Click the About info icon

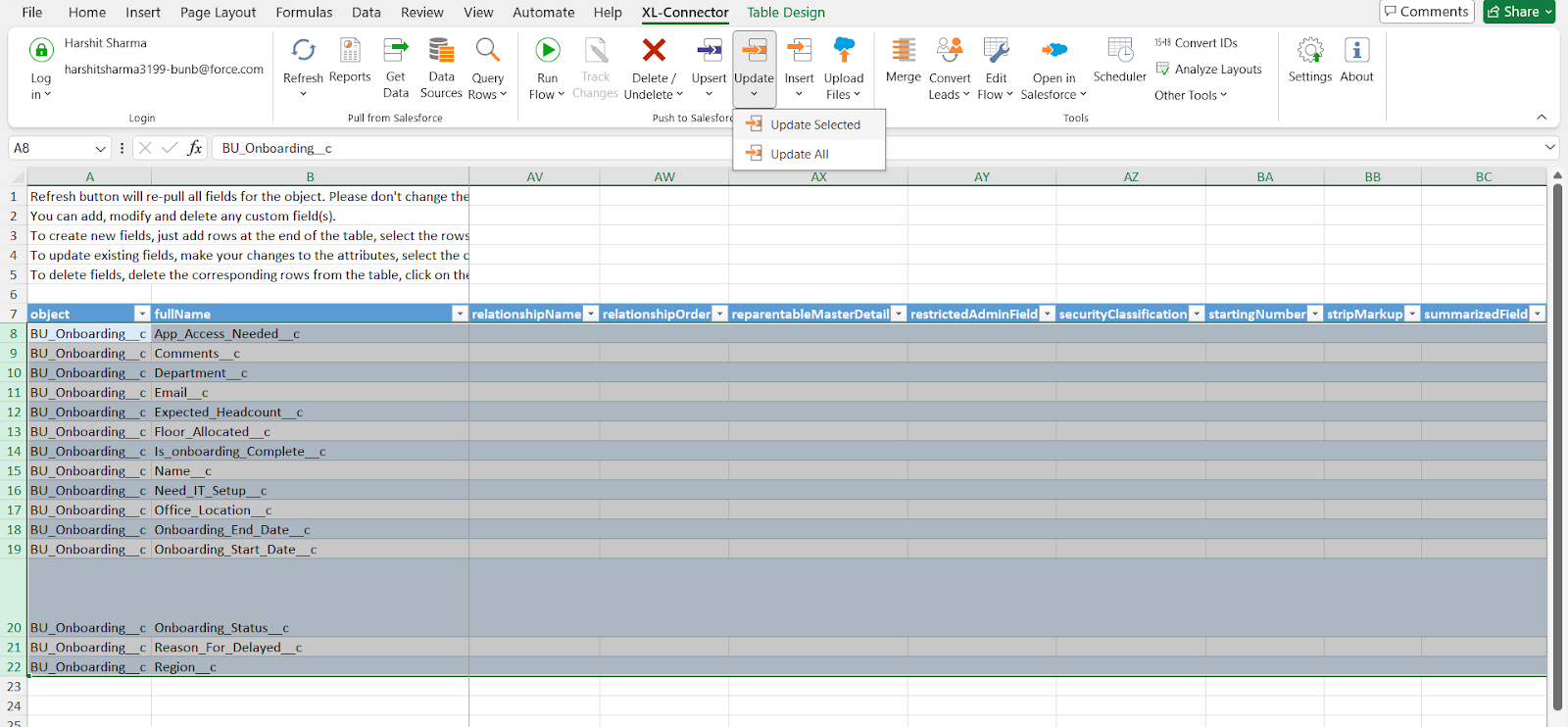pyautogui.click(x=1357, y=50)
